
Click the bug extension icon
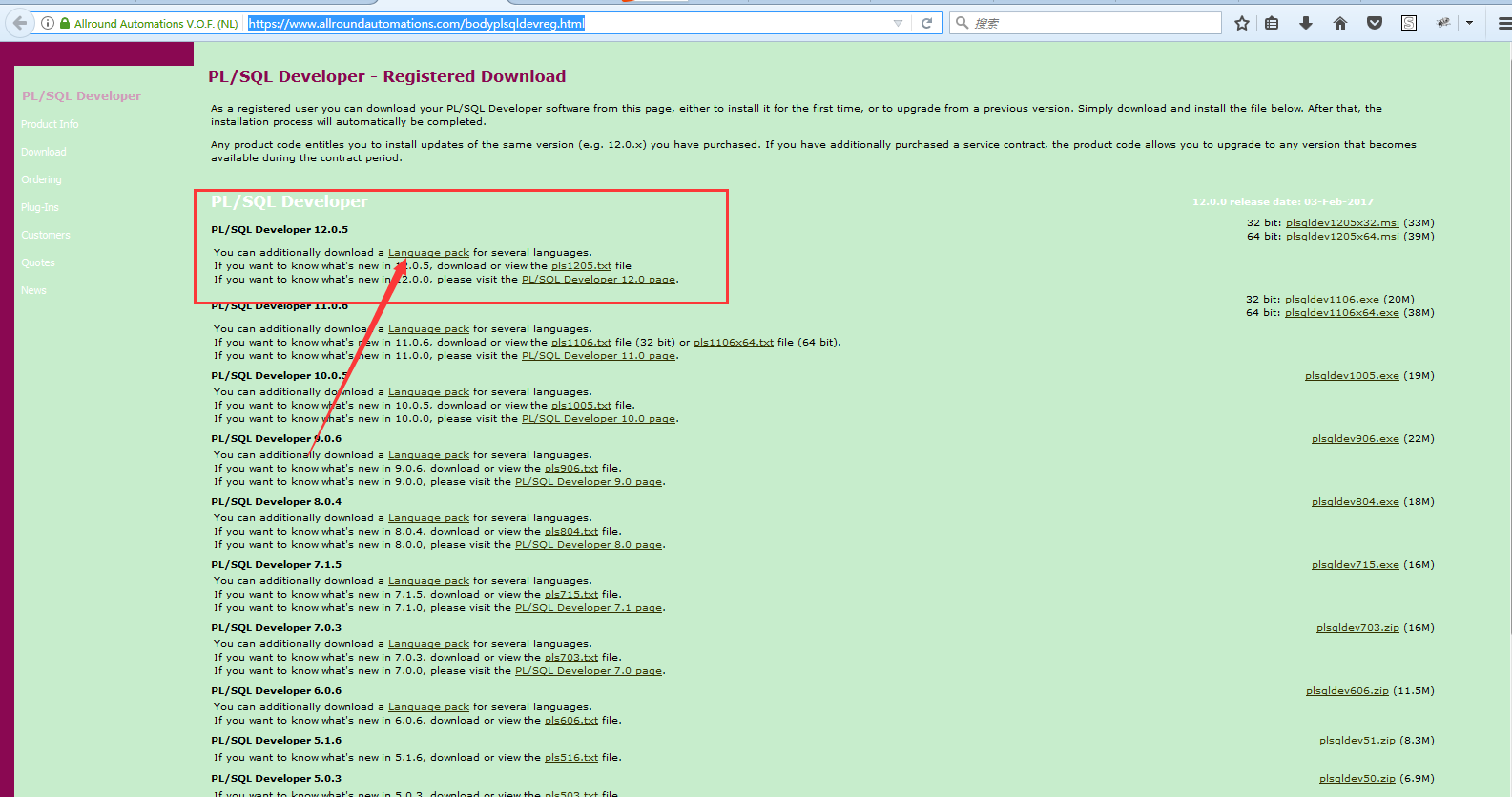[1443, 23]
